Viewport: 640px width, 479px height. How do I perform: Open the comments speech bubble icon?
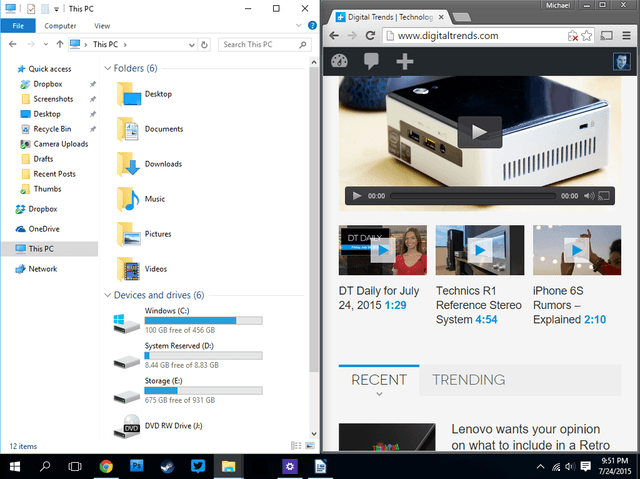click(x=371, y=61)
